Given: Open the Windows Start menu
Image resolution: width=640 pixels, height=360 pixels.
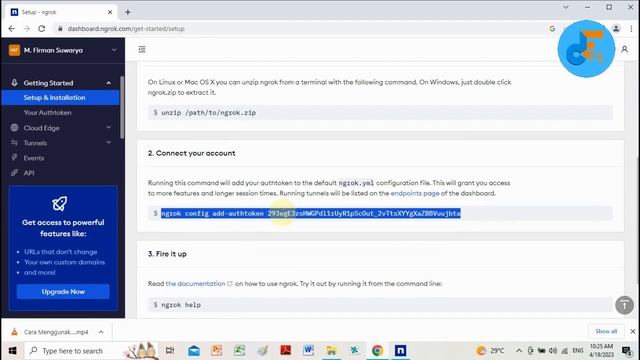Looking at the screenshot, I should click(12, 351).
